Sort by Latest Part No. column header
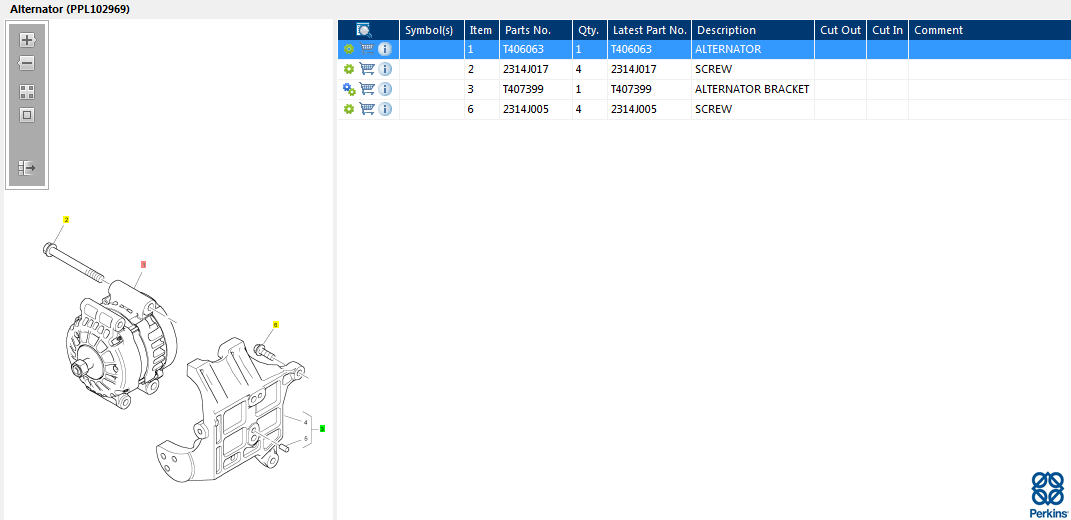This screenshot has height=520, width=1071. point(650,30)
